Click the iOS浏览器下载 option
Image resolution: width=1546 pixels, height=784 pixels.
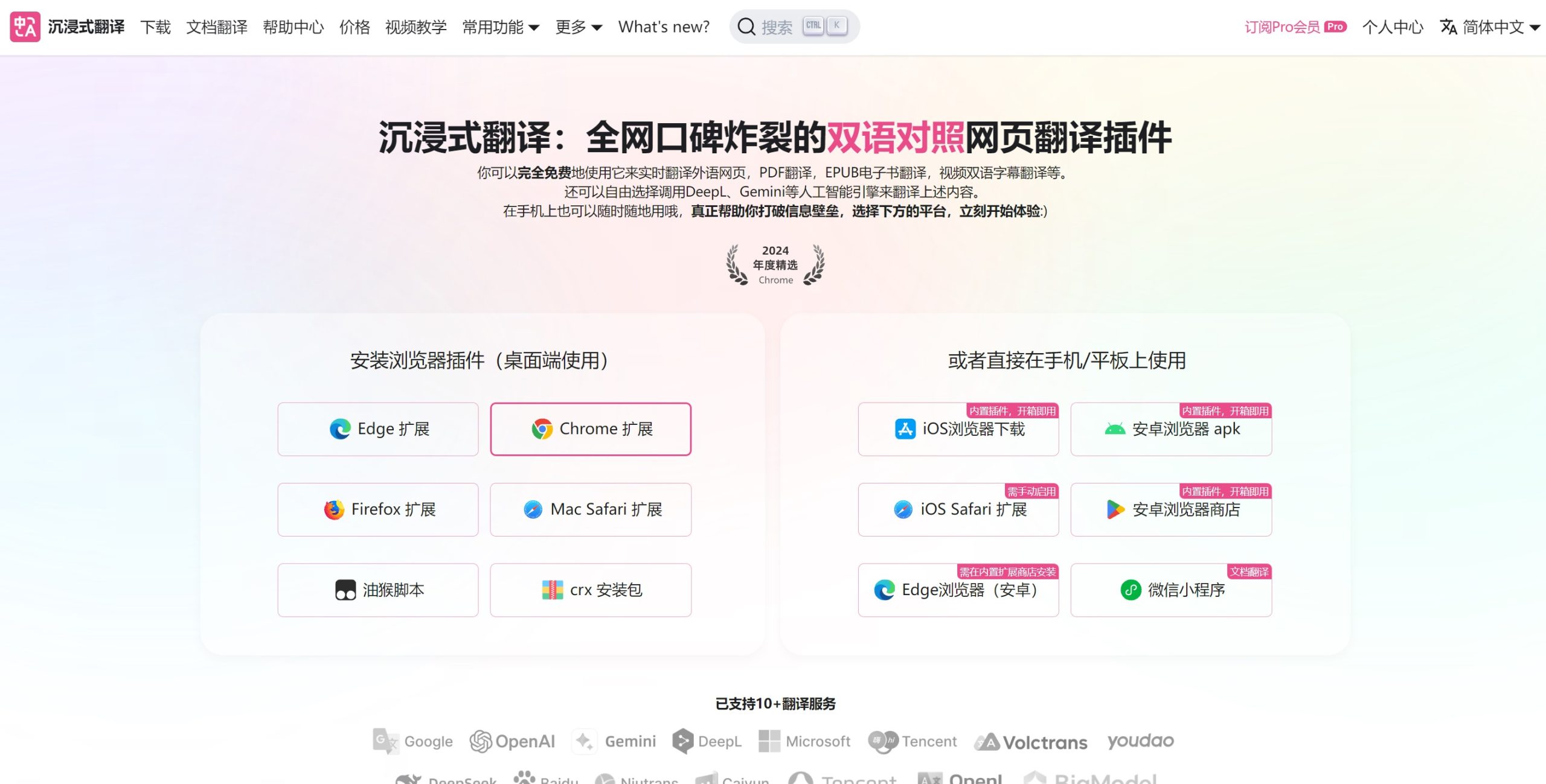958,429
